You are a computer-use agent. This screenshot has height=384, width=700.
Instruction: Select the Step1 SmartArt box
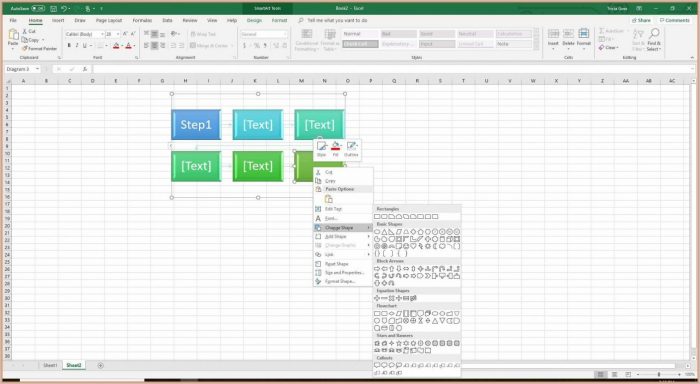tap(196, 125)
